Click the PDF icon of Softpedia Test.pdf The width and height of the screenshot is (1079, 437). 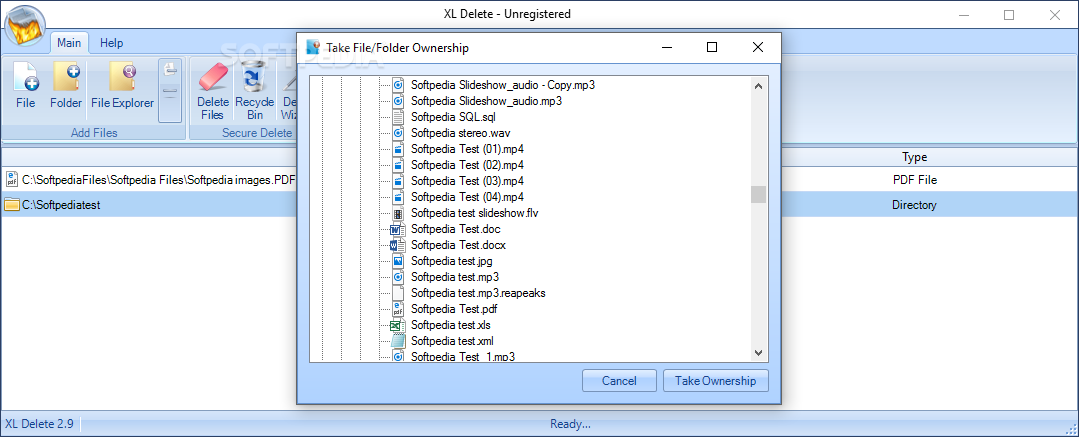tap(397, 308)
